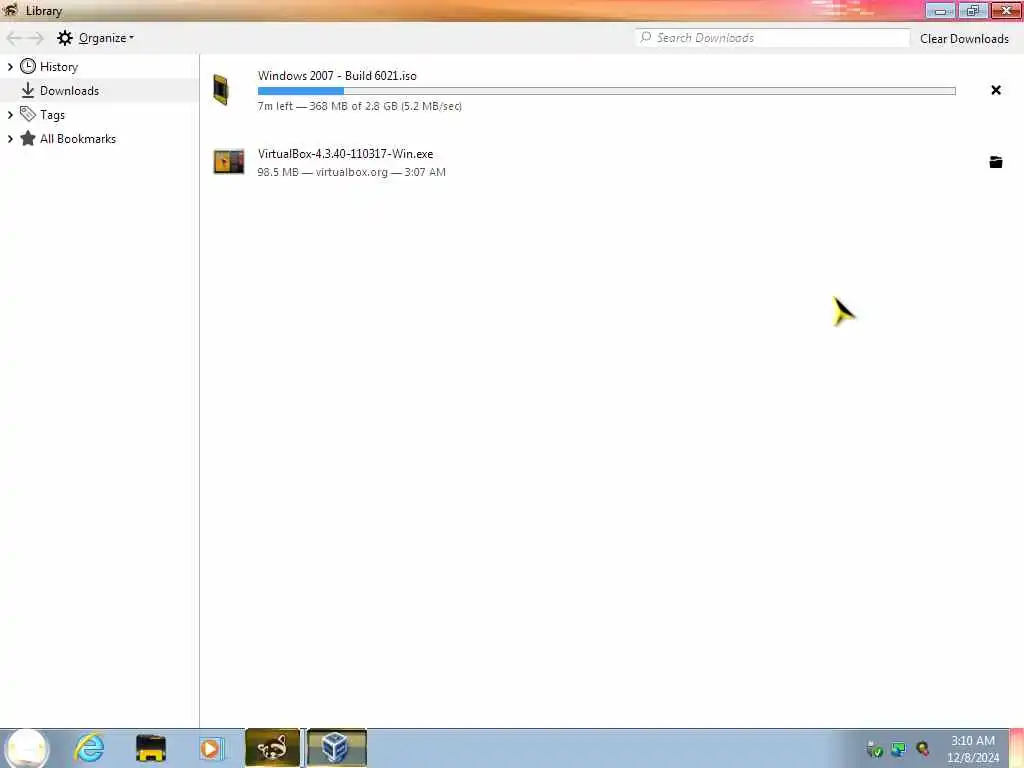Go forward with the right arrow
The height and width of the screenshot is (768, 1024).
tap(35, 38)
